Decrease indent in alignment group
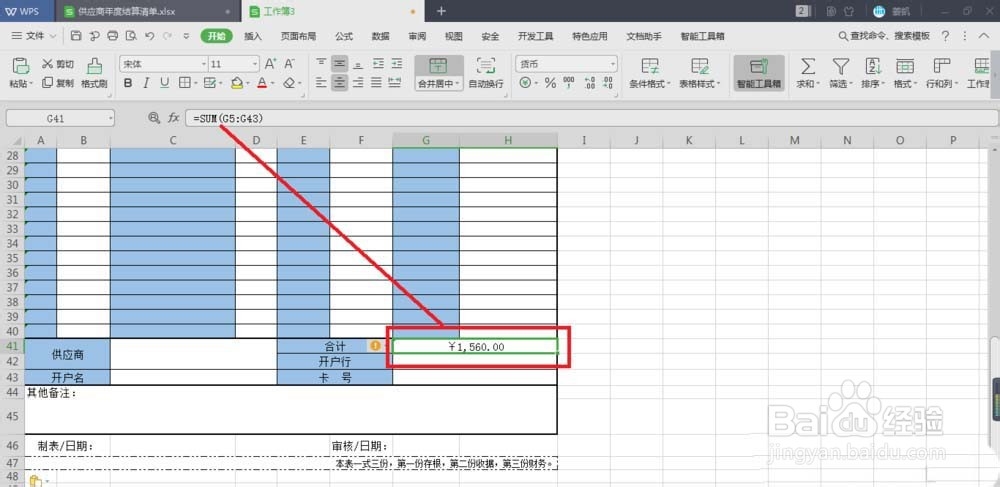Image resolution: width=1000 pixels, height=487 pixels. 379,64
